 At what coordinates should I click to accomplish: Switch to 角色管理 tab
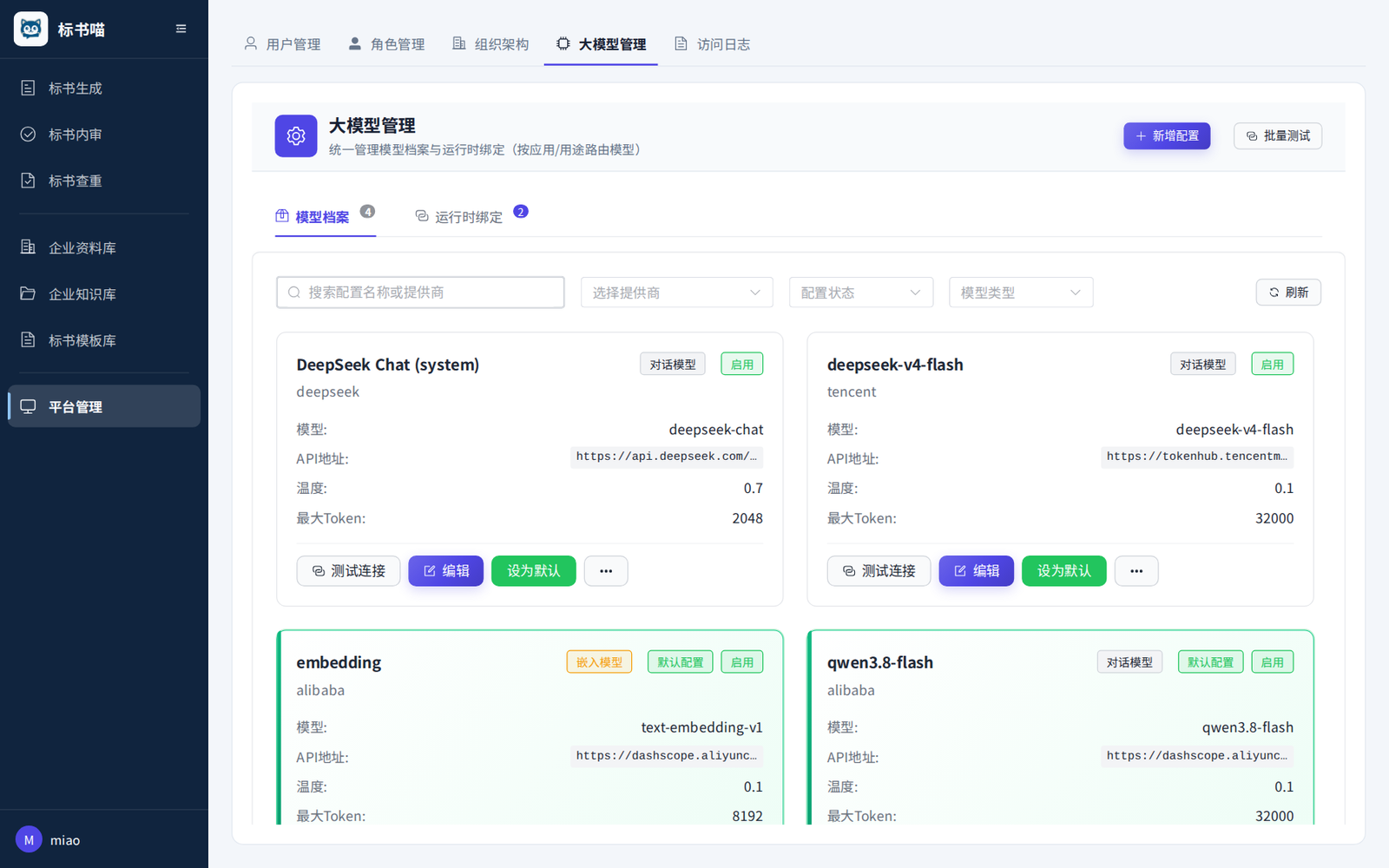386,44
